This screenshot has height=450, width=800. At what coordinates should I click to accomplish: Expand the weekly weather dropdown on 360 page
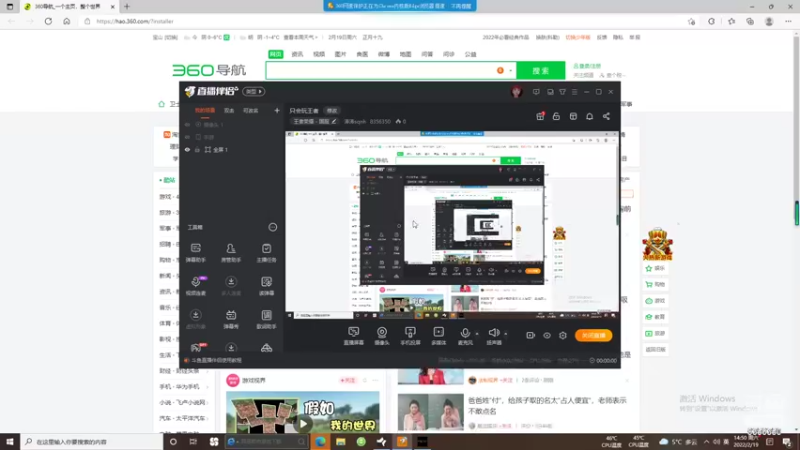(301, 37)
